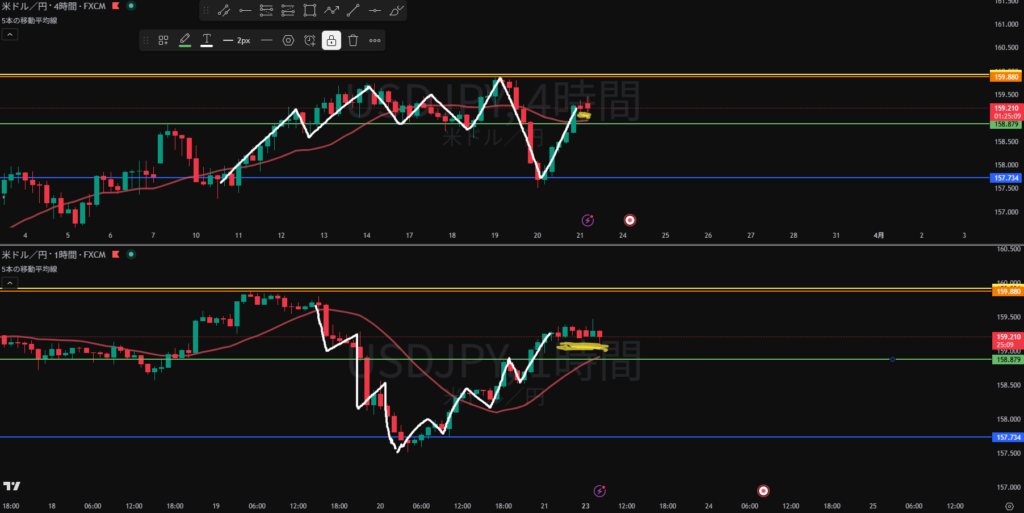Open drawing settings hexagon icon

[x=288, y=40]
